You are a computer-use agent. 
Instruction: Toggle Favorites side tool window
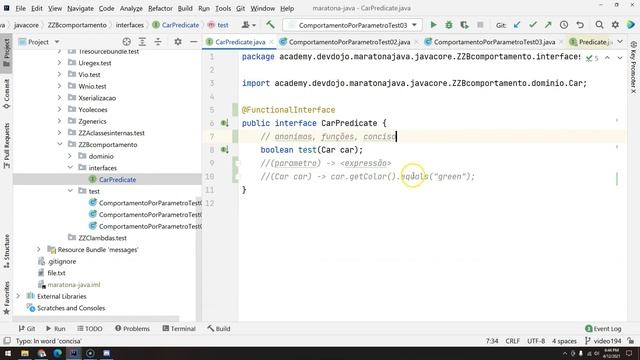pyautogui.click(x=6, y=298)
